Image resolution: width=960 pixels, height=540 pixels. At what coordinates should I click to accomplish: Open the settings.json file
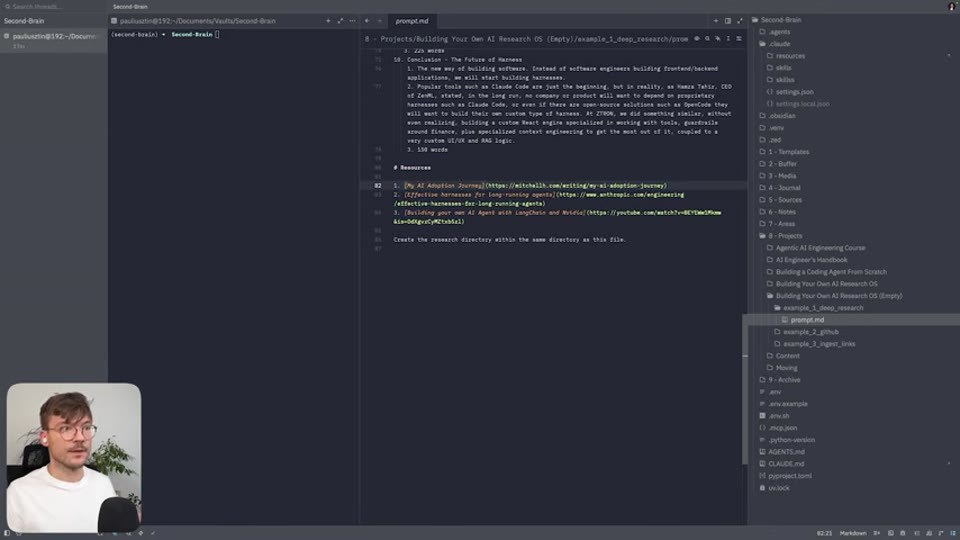point(794,92)
